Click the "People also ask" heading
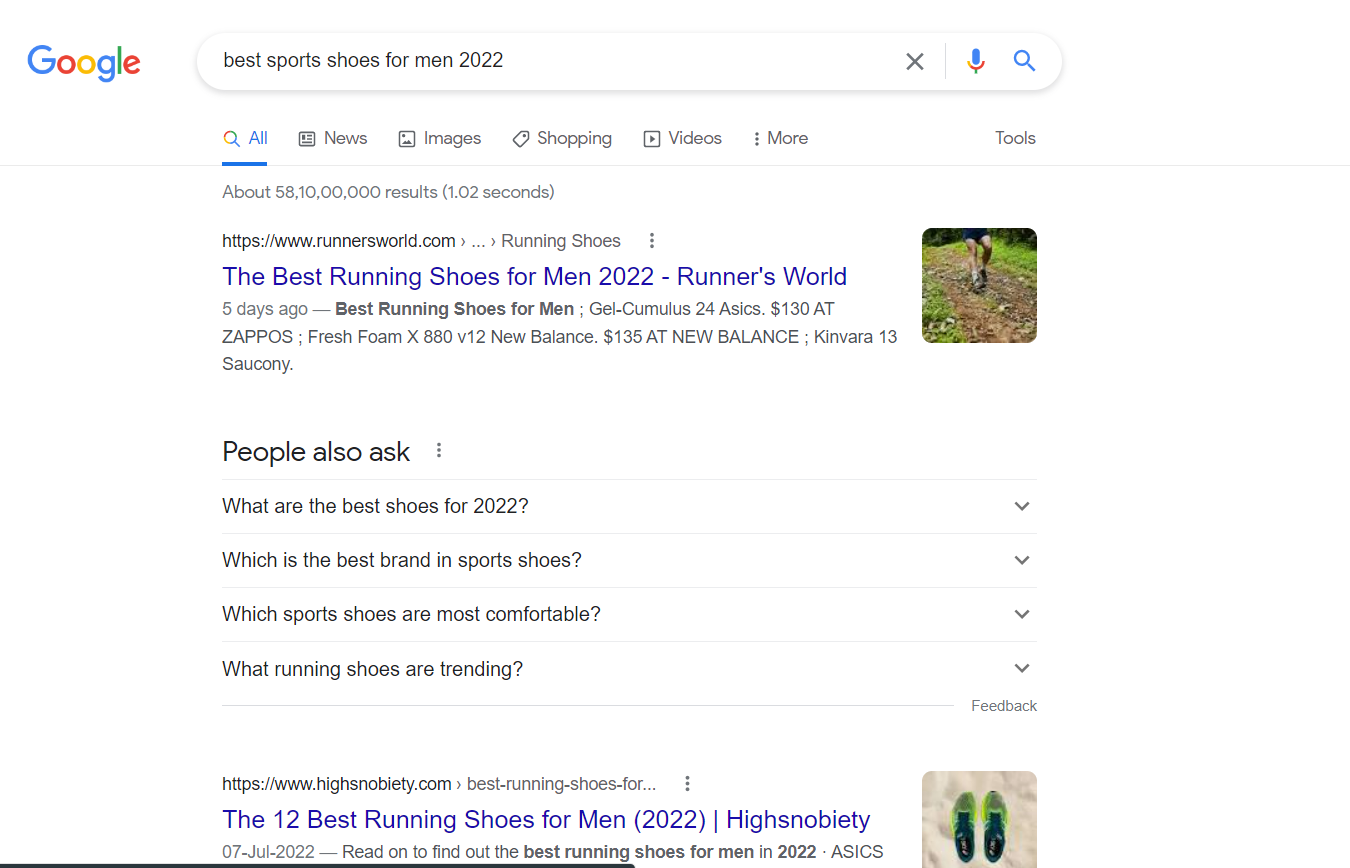 point(316,452)
